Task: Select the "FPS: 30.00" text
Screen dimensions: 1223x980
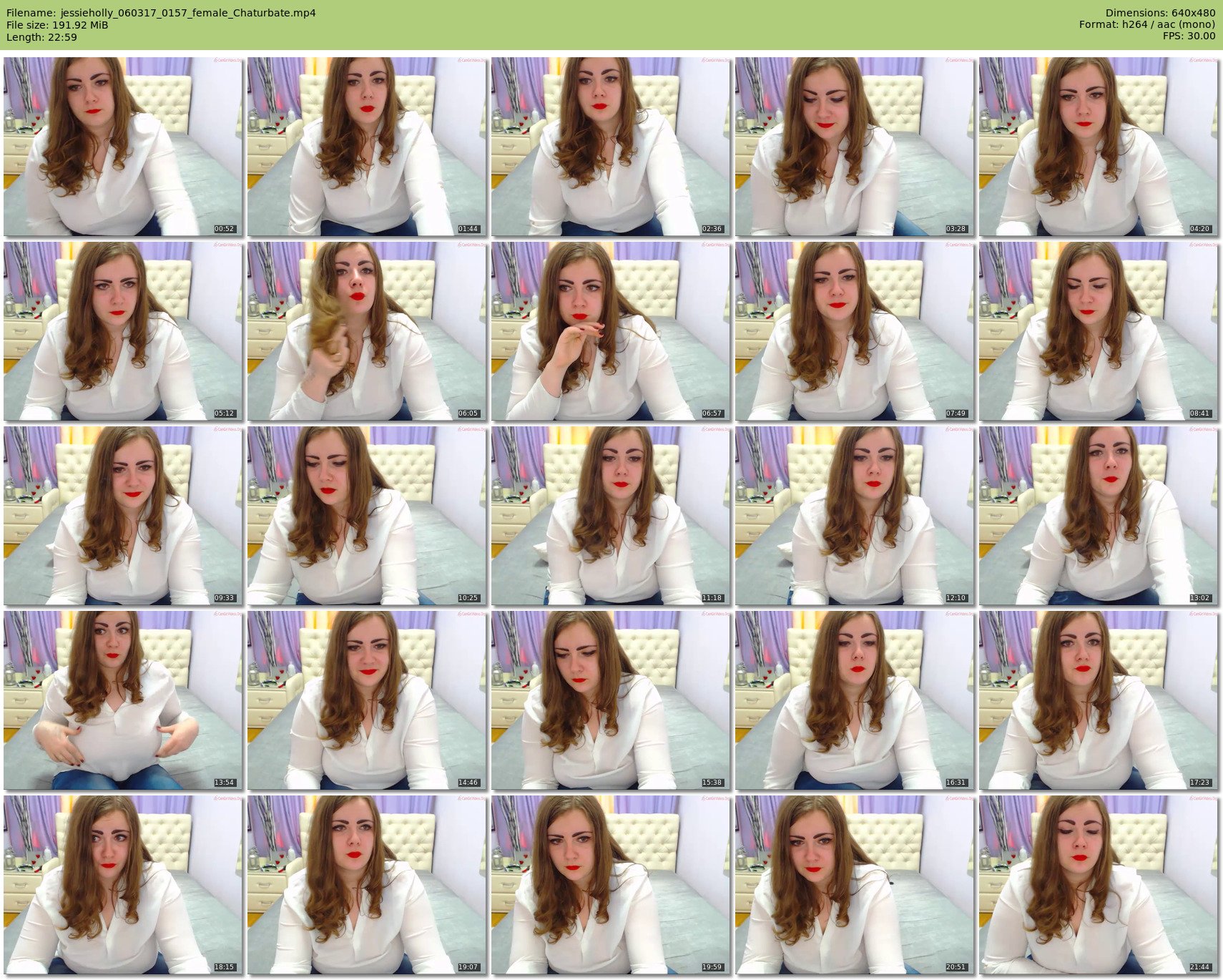Action: pos(1189,36)
